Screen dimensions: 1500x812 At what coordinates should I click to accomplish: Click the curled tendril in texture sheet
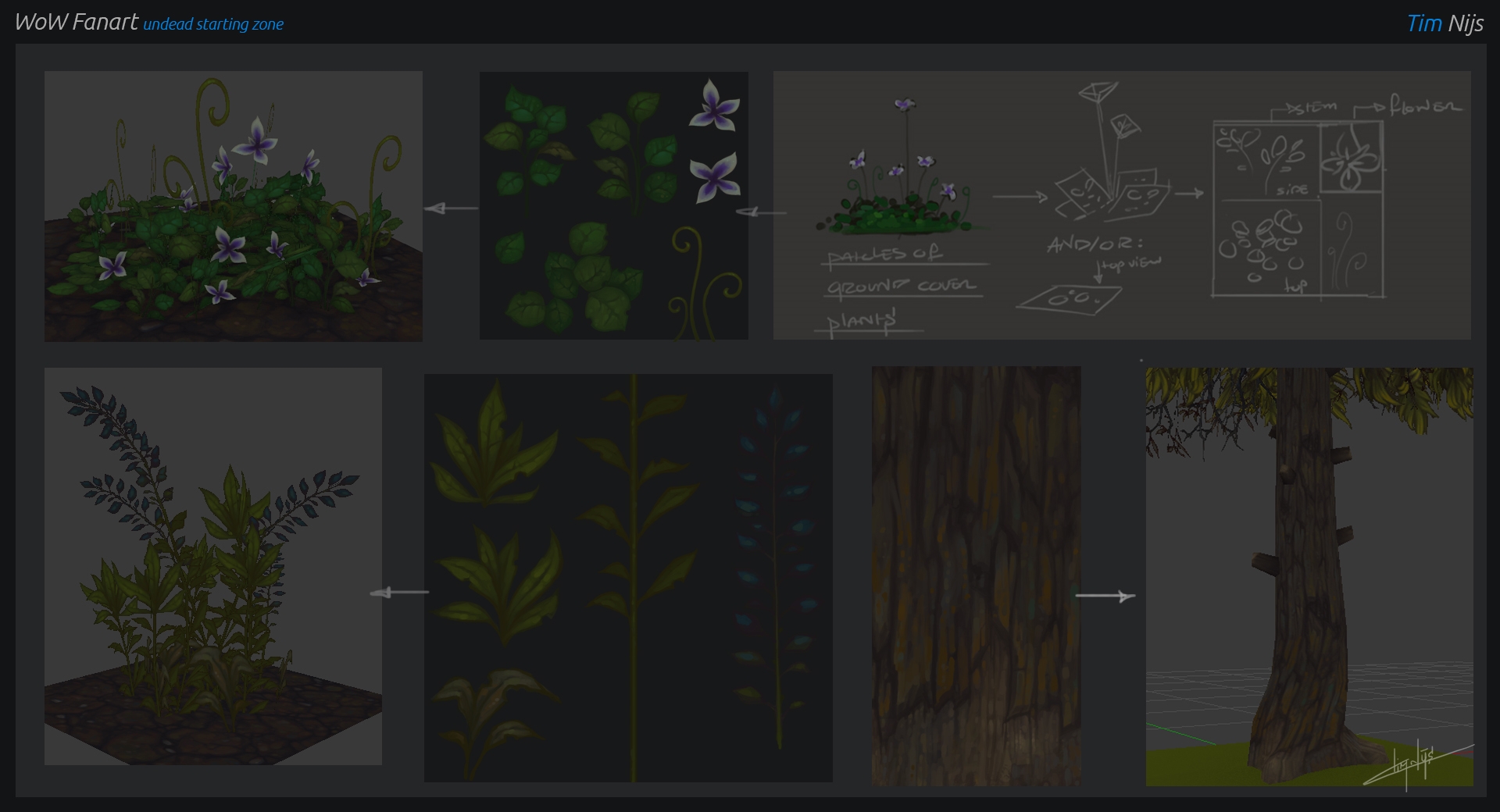705,283
